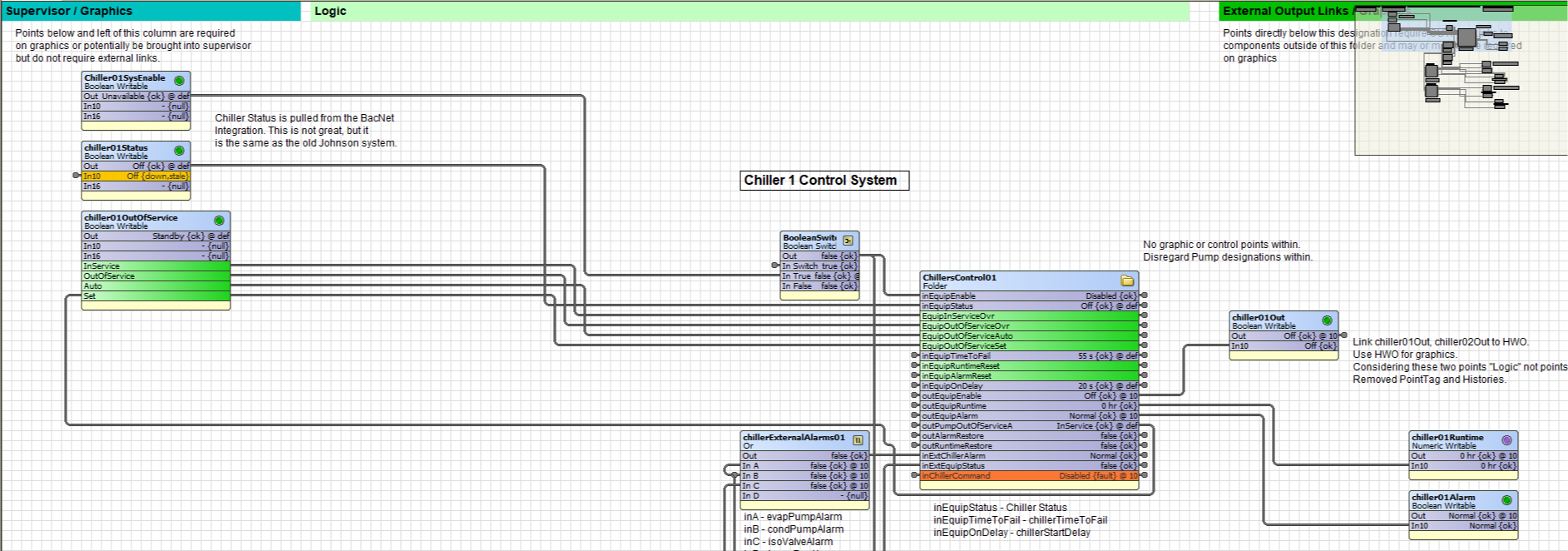Select the yellow In10 slot on chiller01Status
Viewport: 1568px width, 551px height.
(136, 176)
